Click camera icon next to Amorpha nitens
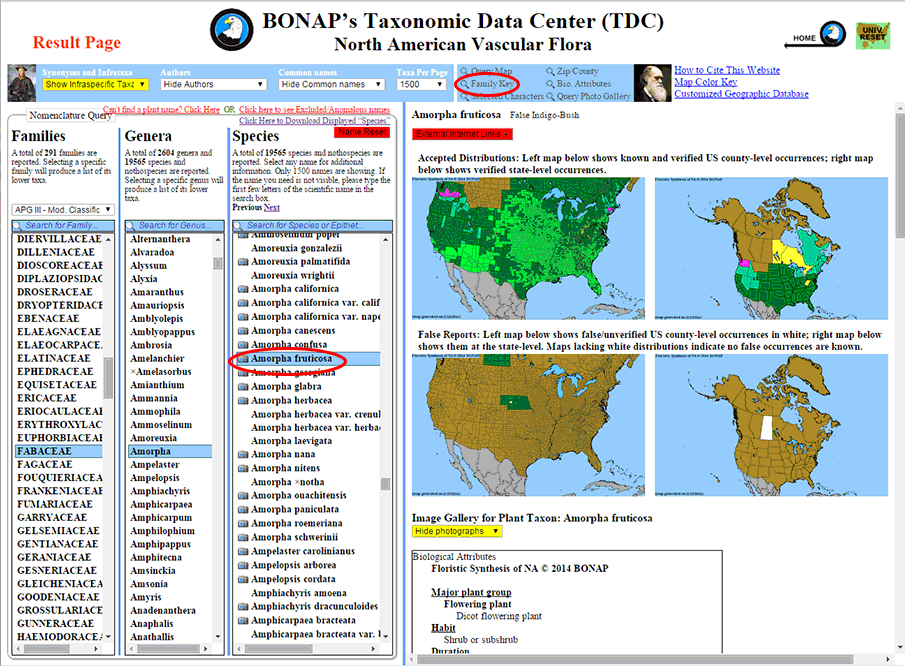This screenshot has height=666, width=905. click(x=243, y=468)
